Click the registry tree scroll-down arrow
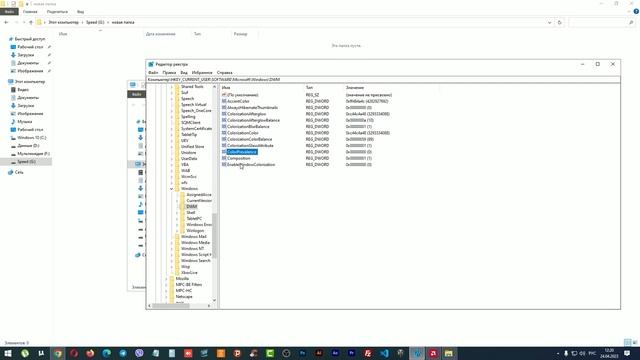The width and height of the screenshot is (640, 360). (214, 300)
